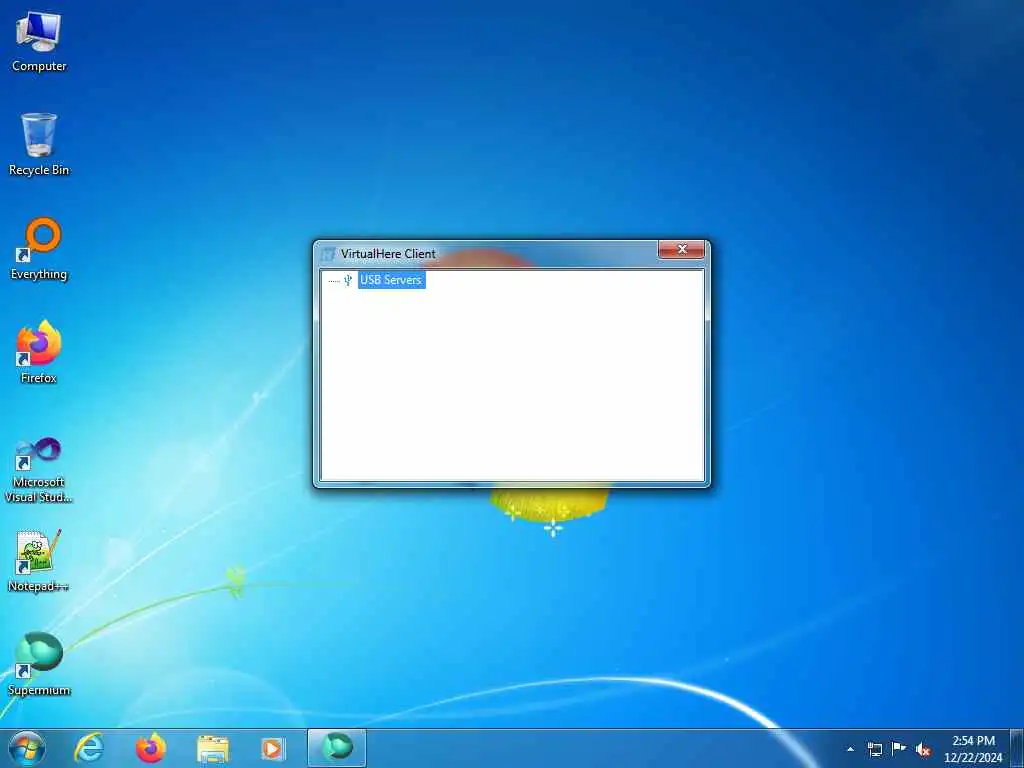This screenshot has width=1024, height=768.
Task: Select the Notepad++ desktop shortcut
Action: coord(39,561)
